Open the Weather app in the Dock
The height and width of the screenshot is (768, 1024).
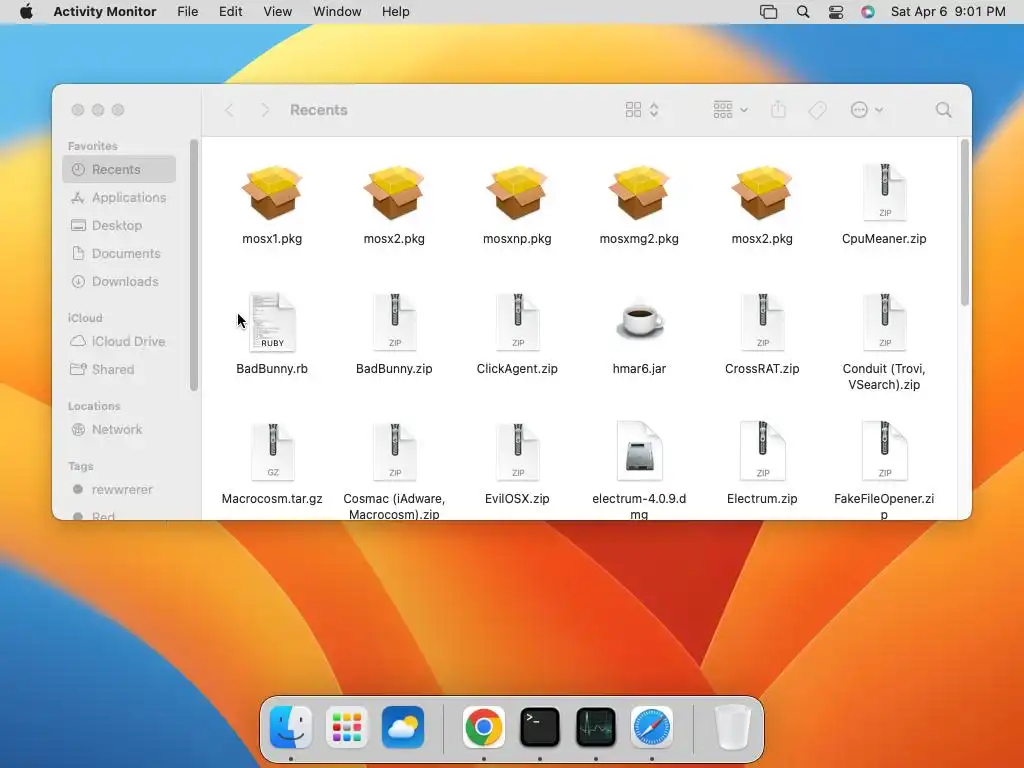(403, 727)
